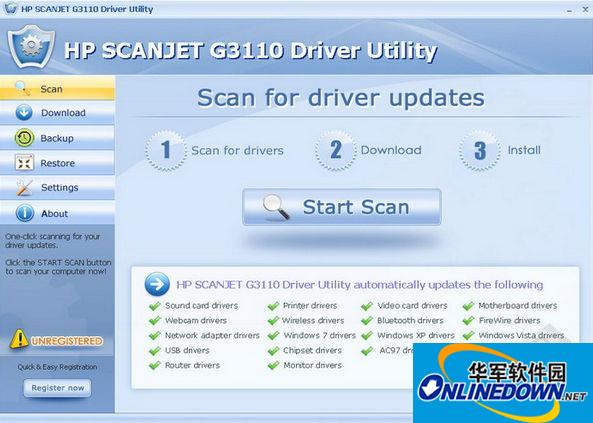Click the "Windows Vista drivers" text
Viewport: 593px width, 423px height.
click(521, 335)
